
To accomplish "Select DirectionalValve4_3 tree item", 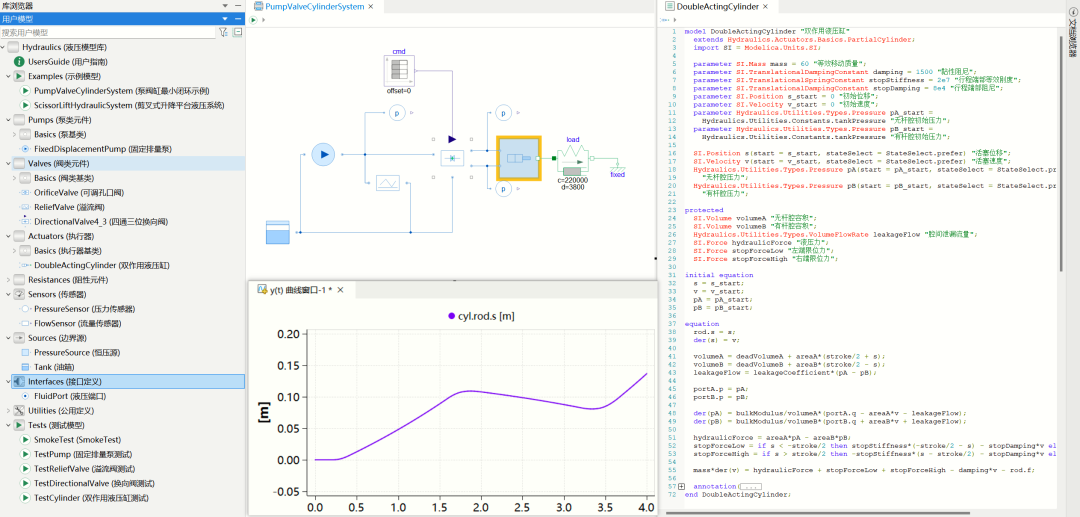I will [100, 222].
